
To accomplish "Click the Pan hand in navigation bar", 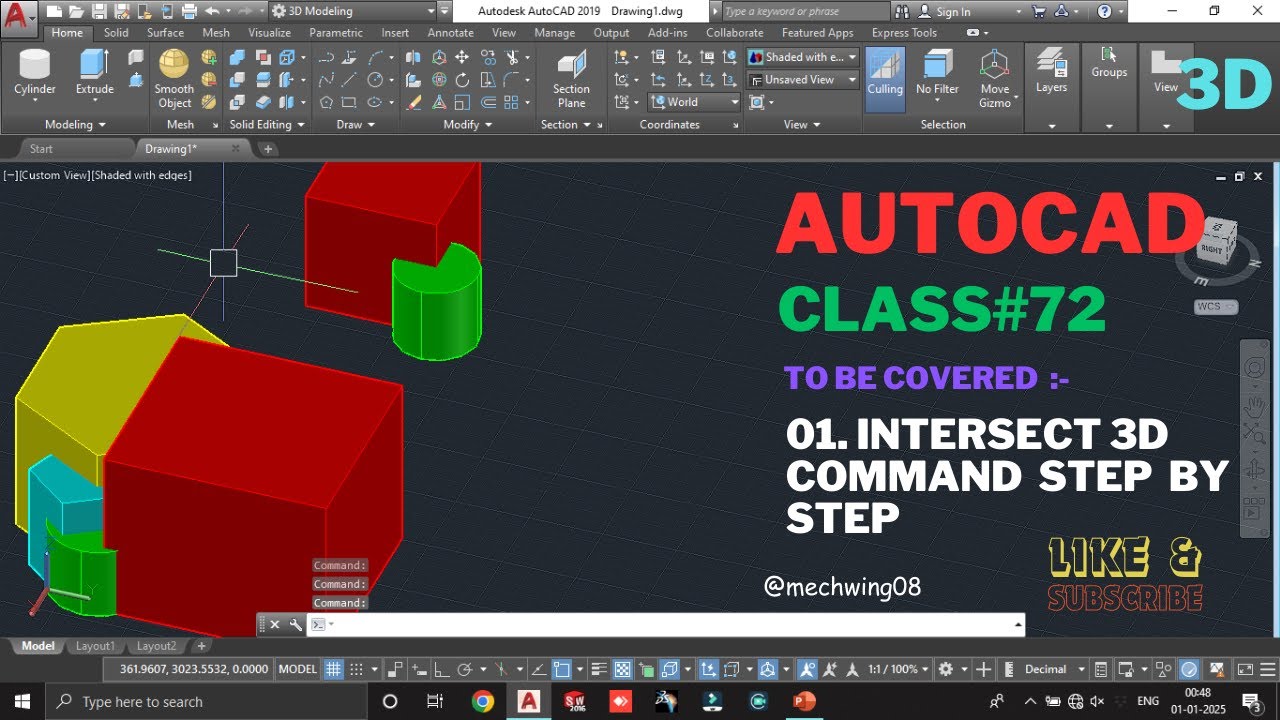I will tap(1254, 407).
